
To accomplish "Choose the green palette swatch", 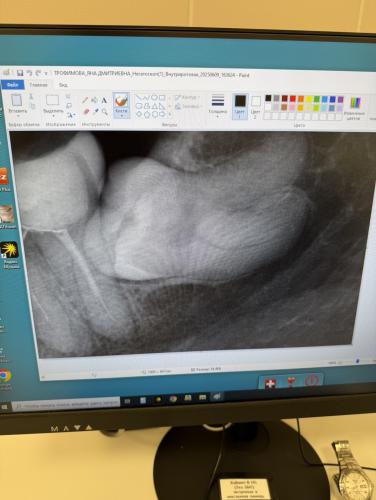I will click(317, 99).
